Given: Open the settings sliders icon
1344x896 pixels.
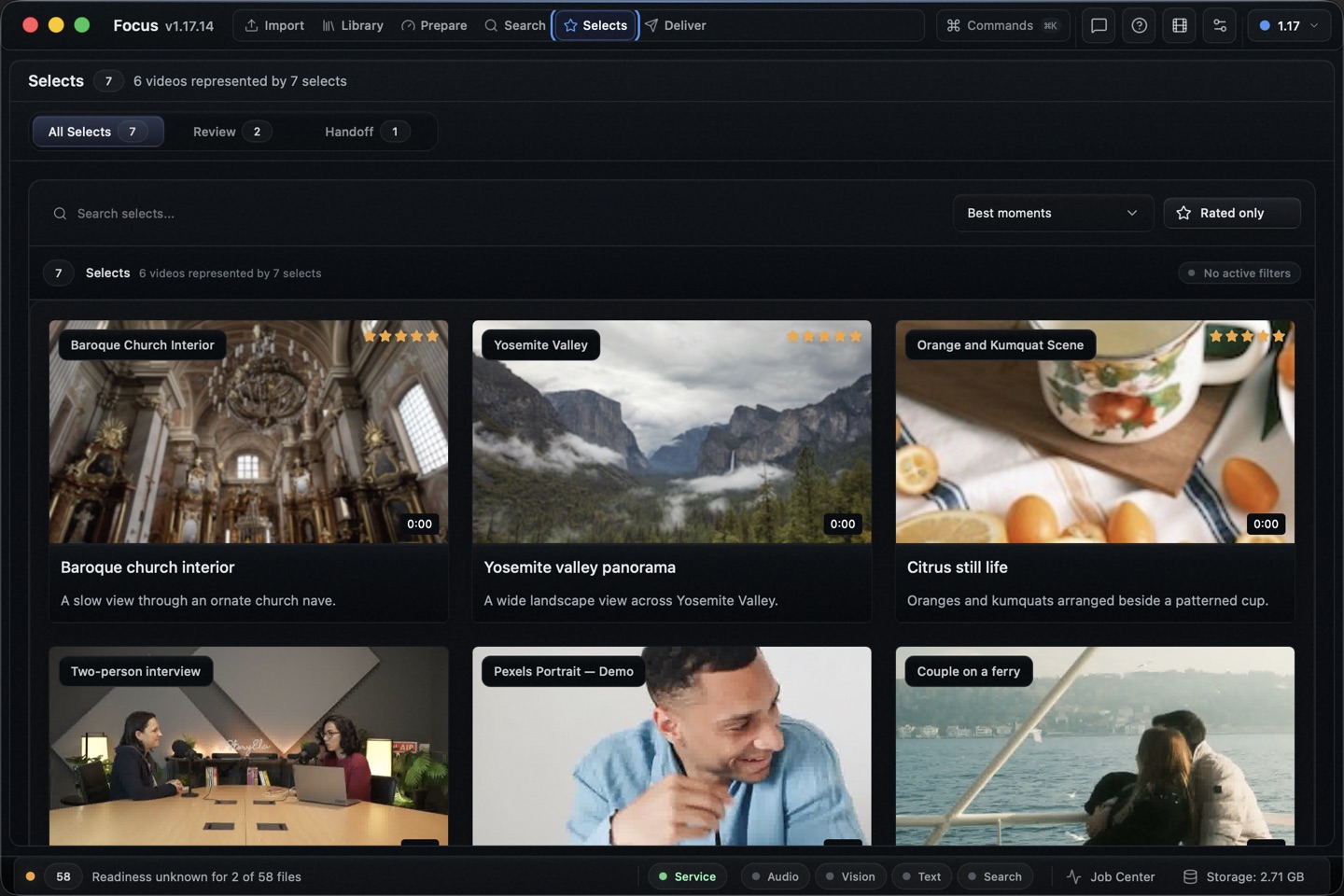Looking at the screenshot, I should tap(1220, 25).
